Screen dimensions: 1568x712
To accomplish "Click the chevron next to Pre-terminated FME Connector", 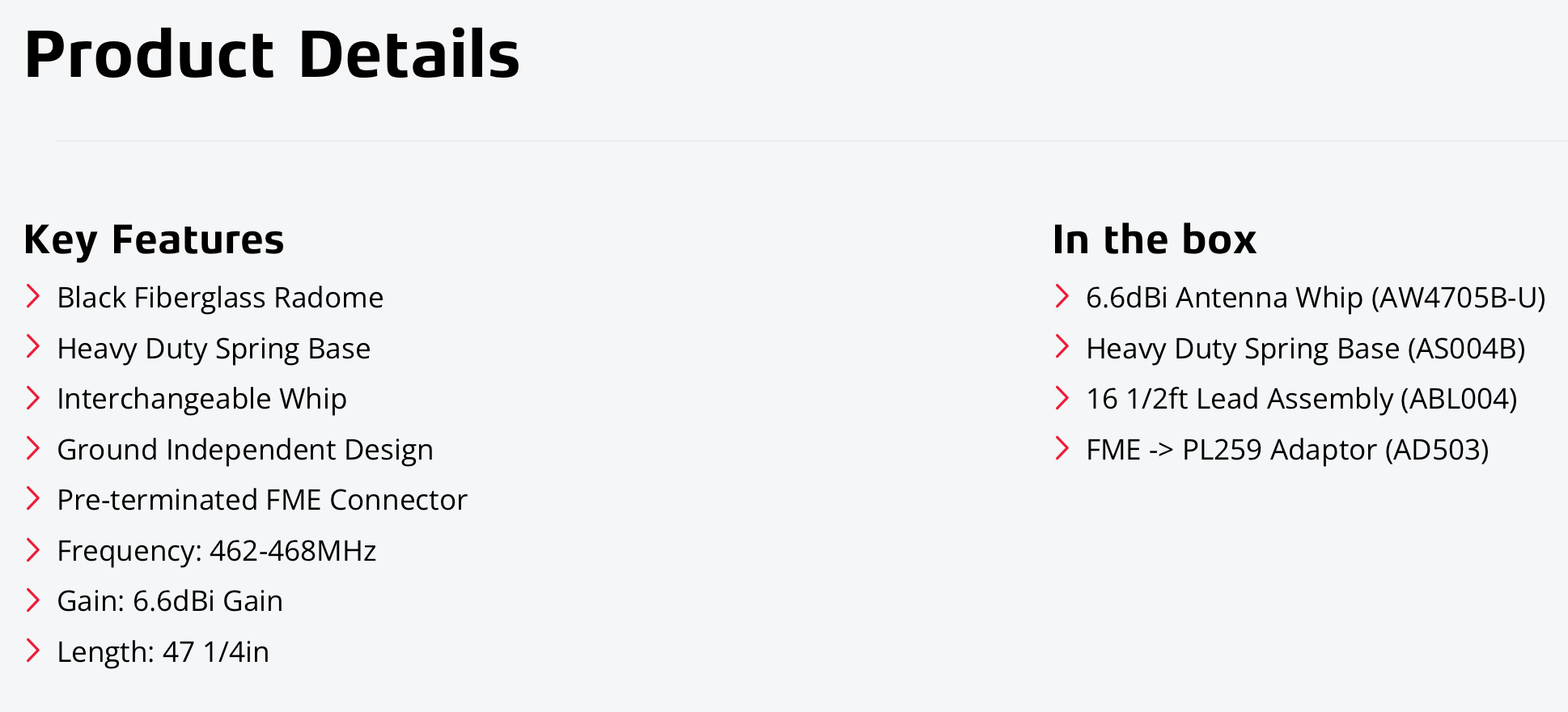I will (33, 498).
